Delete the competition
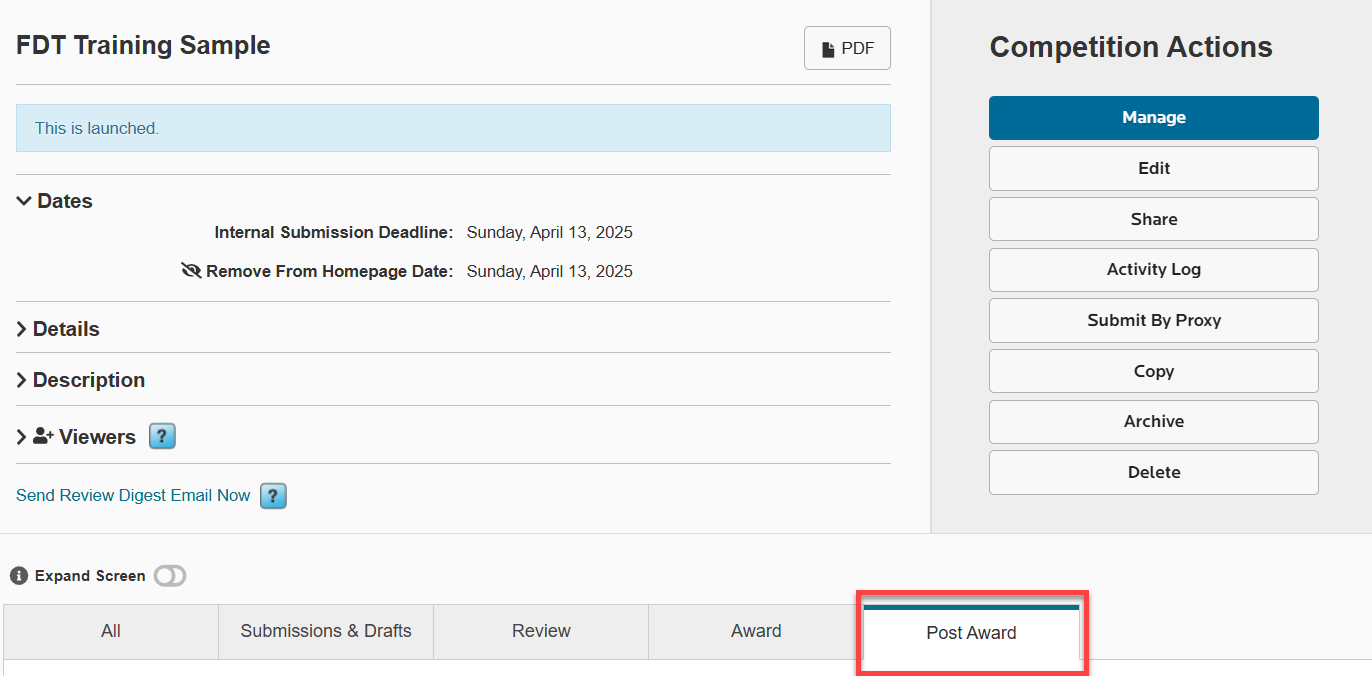Viewport: 1372px width, 676px height. [x=1153, y=472]
